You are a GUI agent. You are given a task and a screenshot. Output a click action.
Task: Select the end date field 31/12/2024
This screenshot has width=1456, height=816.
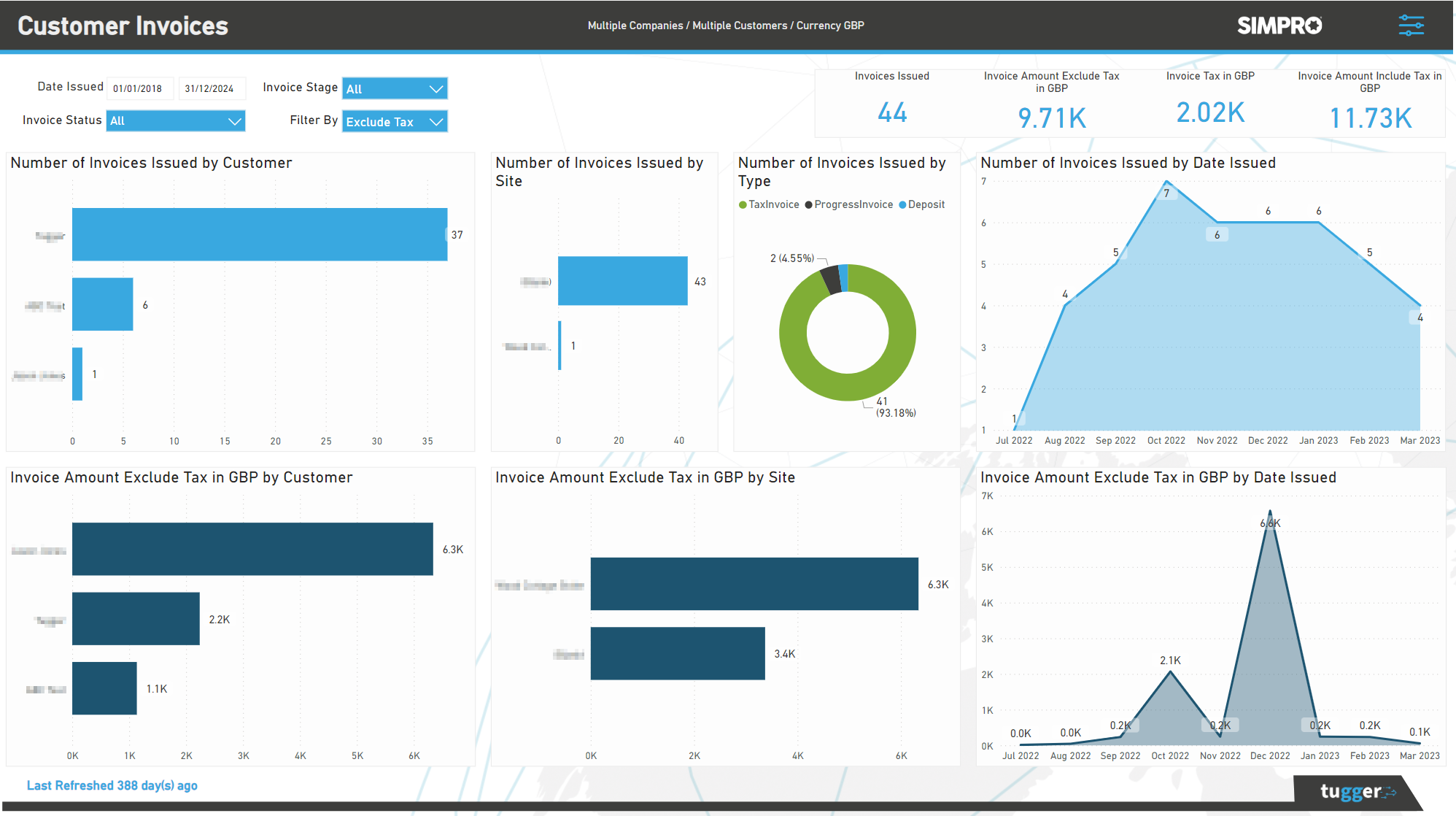point(212,88)
